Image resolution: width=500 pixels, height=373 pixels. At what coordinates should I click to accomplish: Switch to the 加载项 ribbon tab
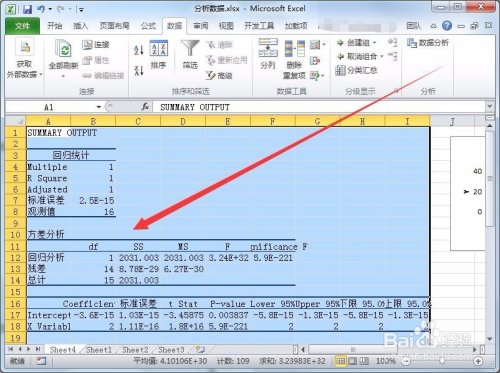click(x=296, y=26)
